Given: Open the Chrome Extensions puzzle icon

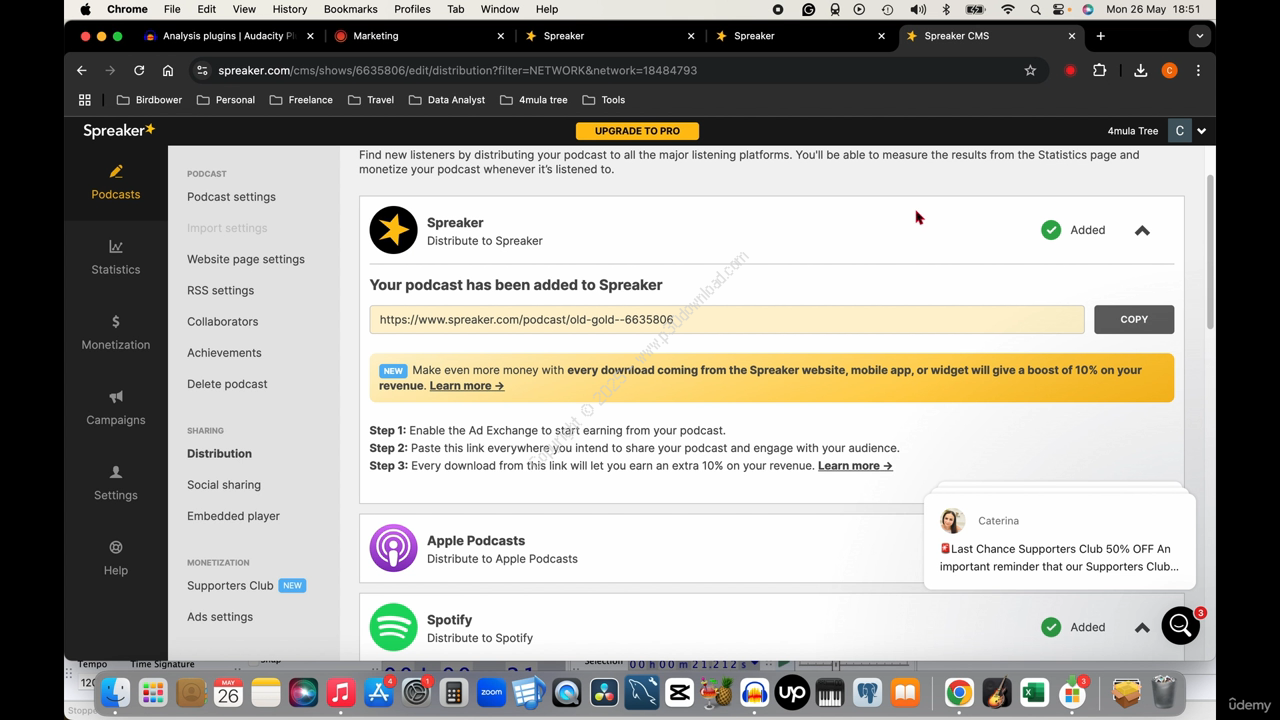Looking at the screenshot, I should point(1099,70).
